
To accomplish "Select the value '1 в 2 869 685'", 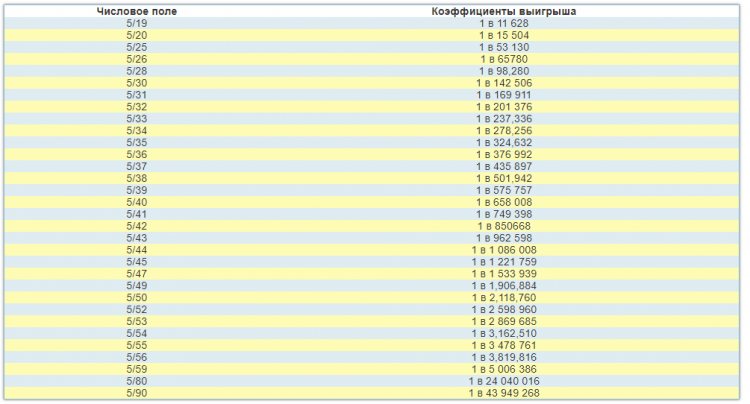I will 504,322.
